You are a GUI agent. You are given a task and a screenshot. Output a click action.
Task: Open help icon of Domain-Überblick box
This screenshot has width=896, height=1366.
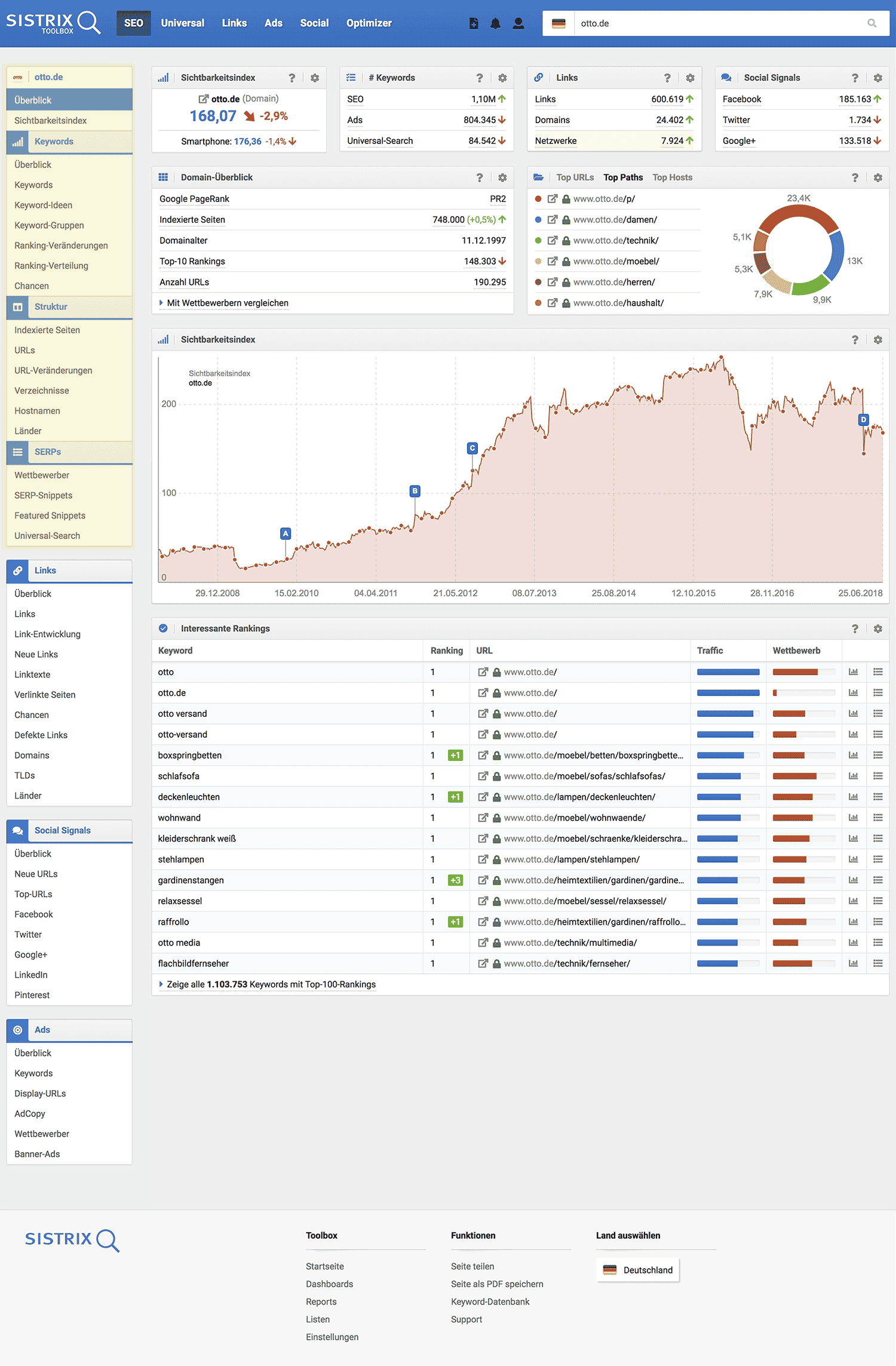click(479, 177)
